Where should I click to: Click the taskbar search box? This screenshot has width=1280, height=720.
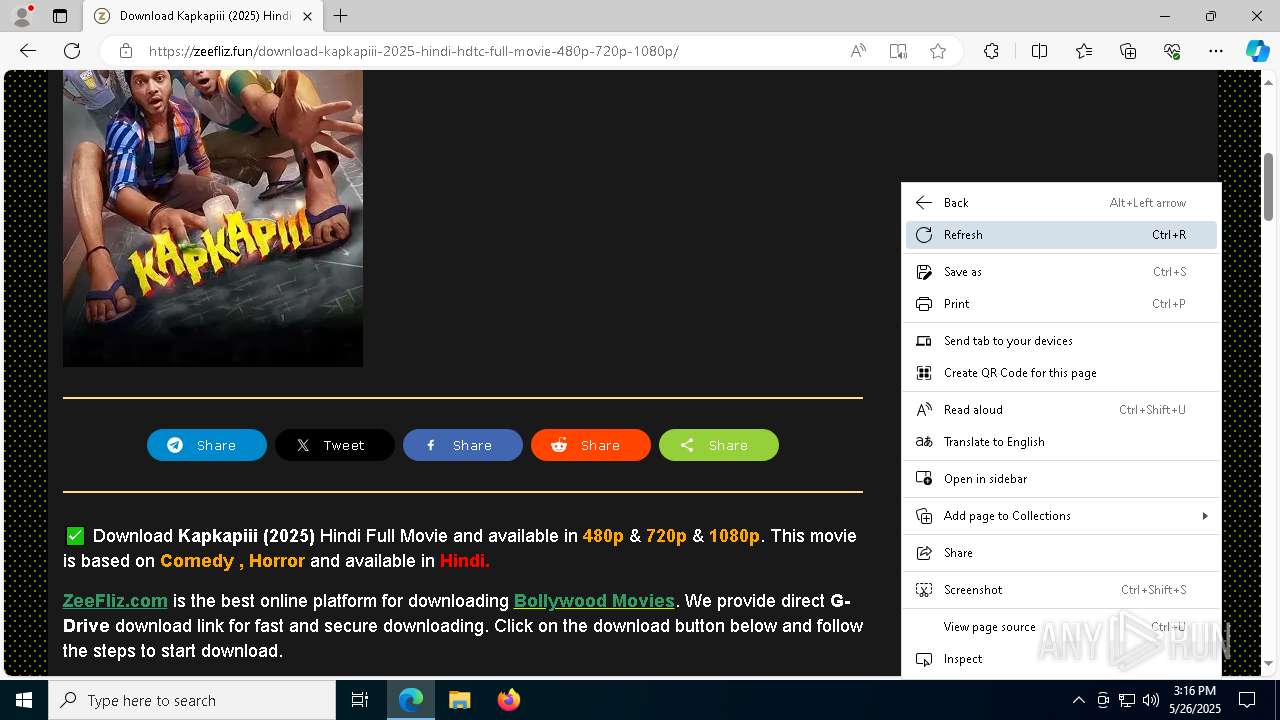pos(192,700)
